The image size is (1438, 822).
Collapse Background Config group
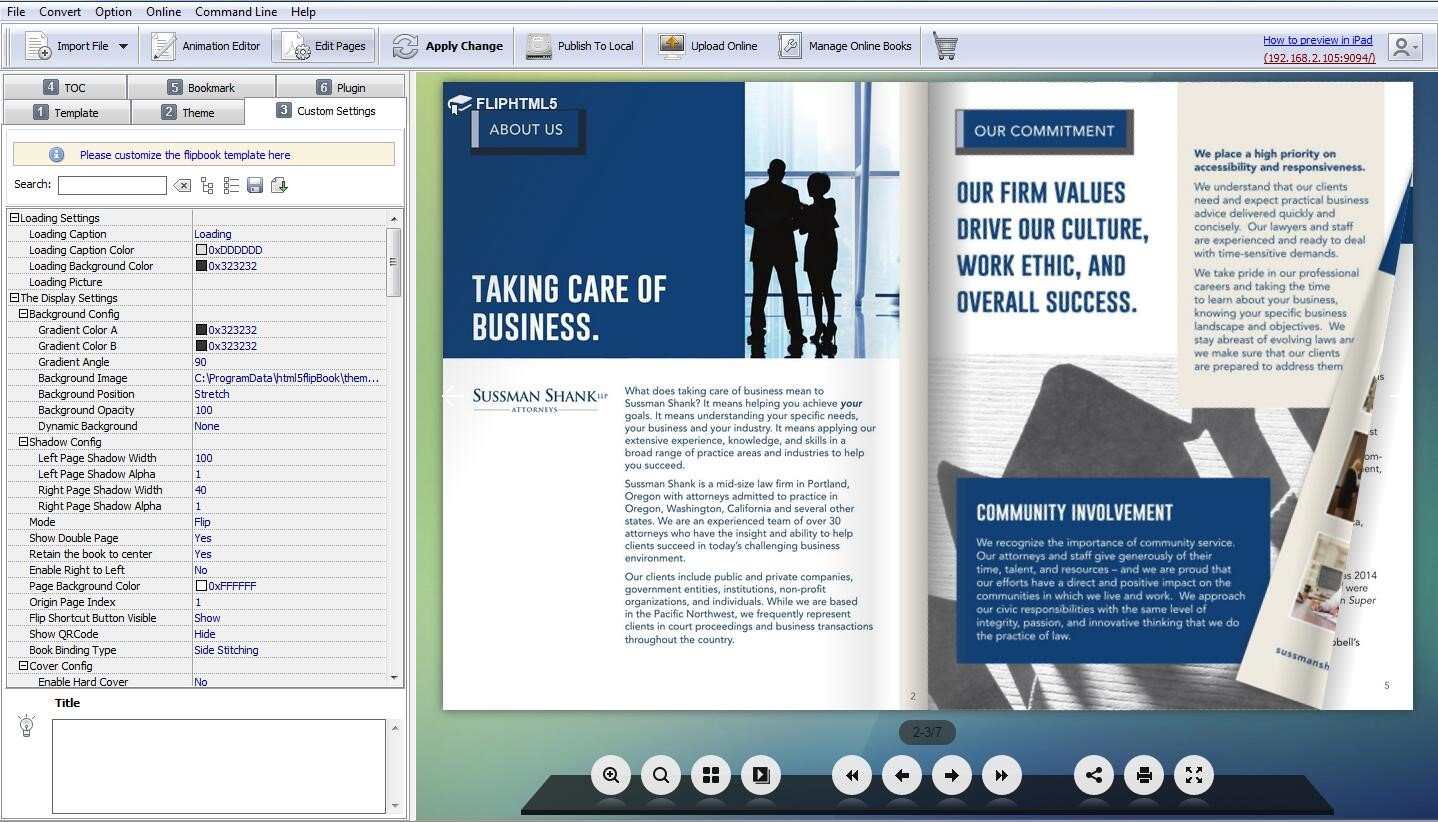[23, 314]
